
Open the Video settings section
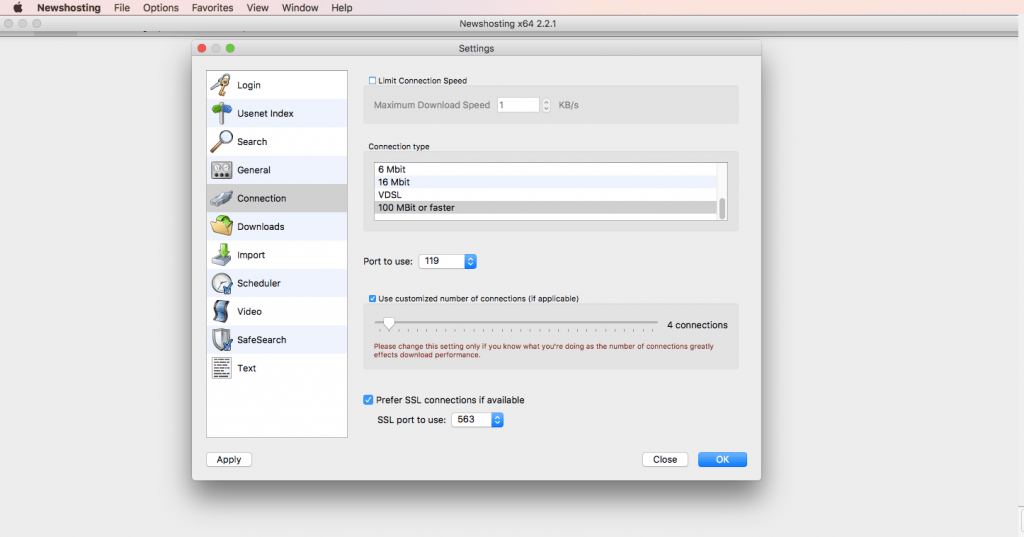point(277,312)
